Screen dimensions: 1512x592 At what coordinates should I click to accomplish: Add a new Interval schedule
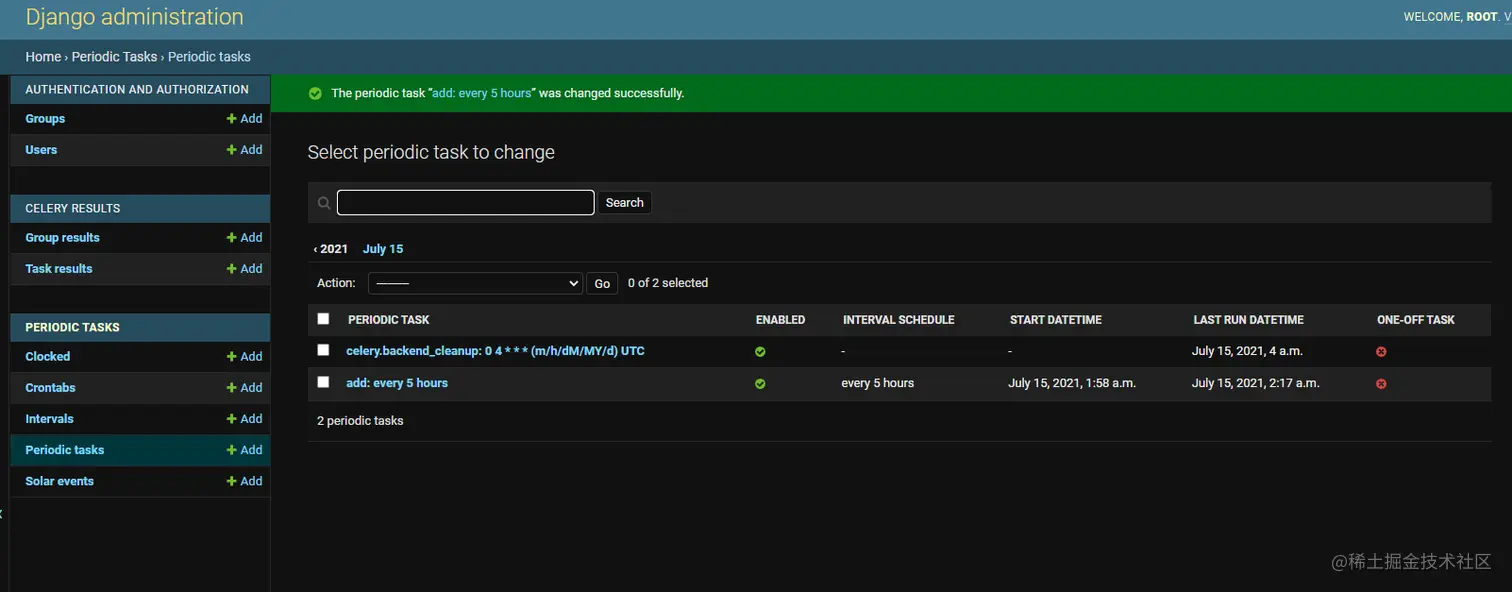pos(244,418)
